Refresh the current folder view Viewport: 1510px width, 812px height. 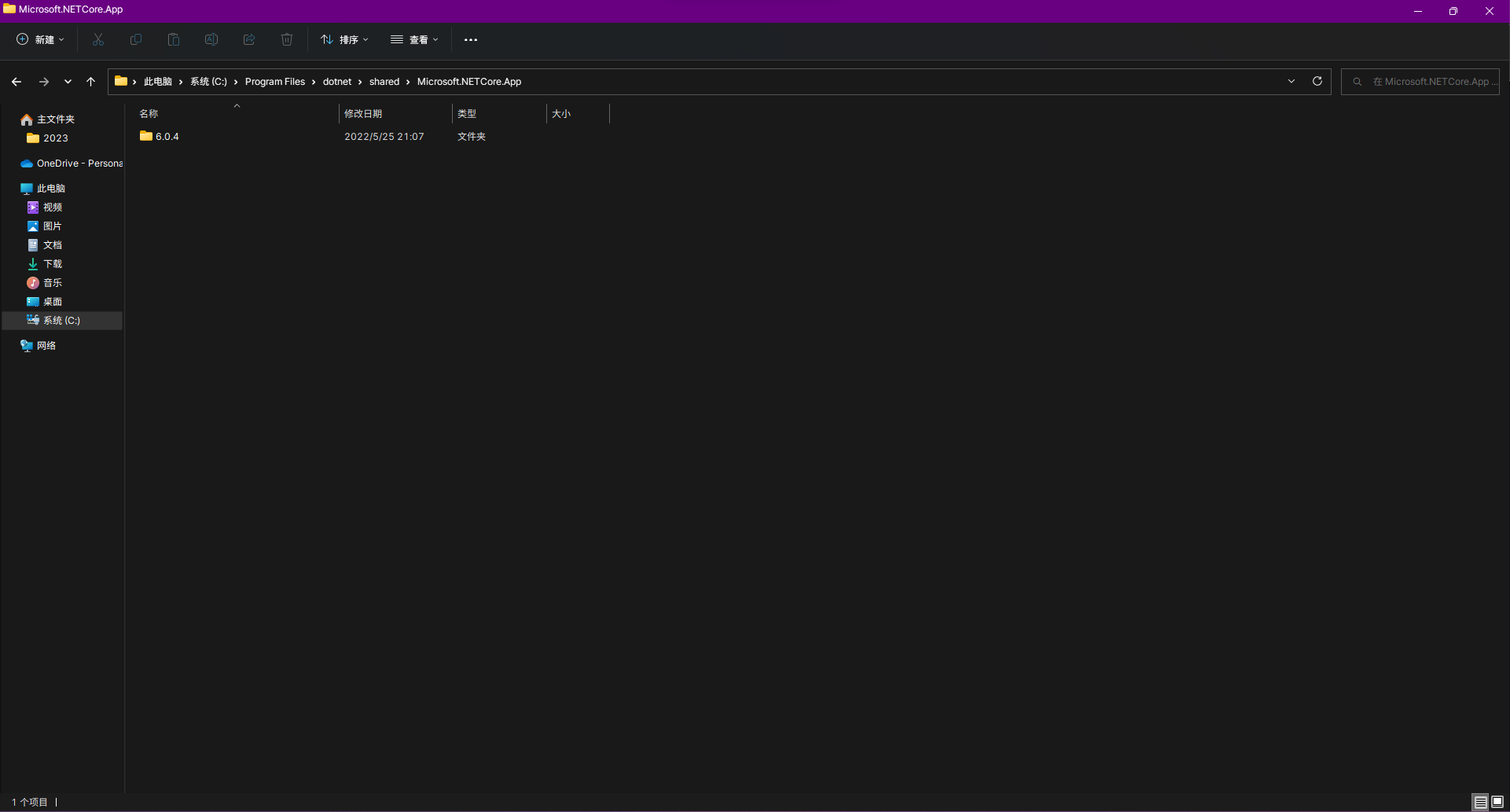coord(1317,81)
